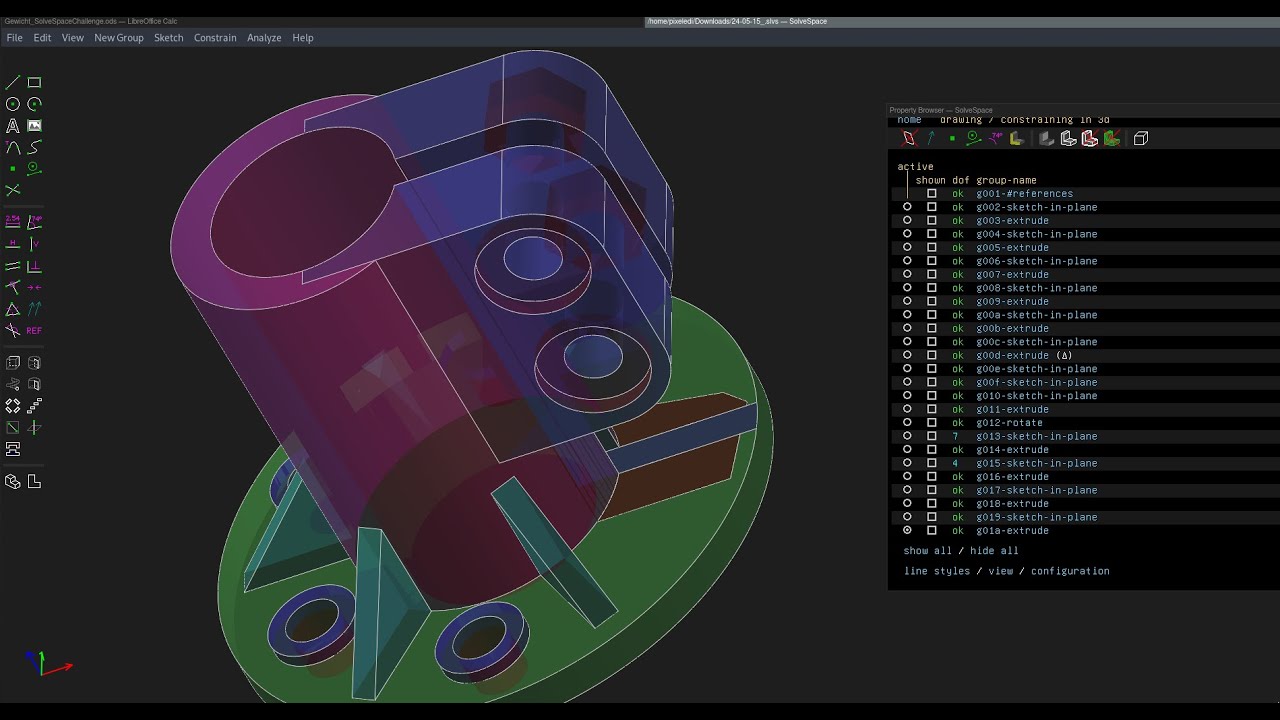This screenshot has width=1280, height=720.
Task: Toggle REF reference dimension
Action: [34, 330]
